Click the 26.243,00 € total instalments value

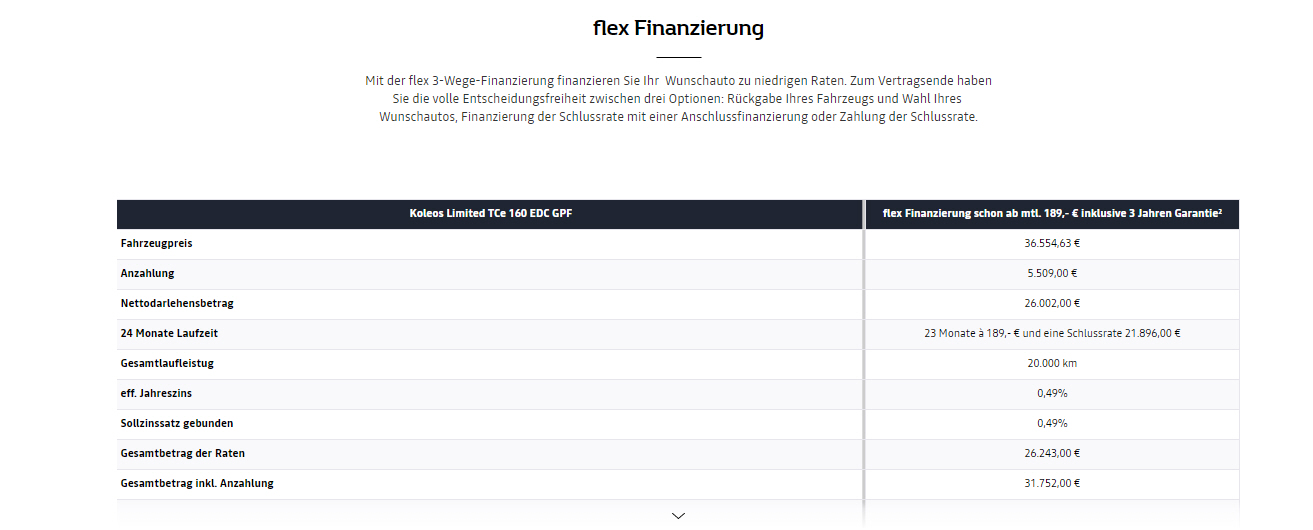pos(1052,453)
